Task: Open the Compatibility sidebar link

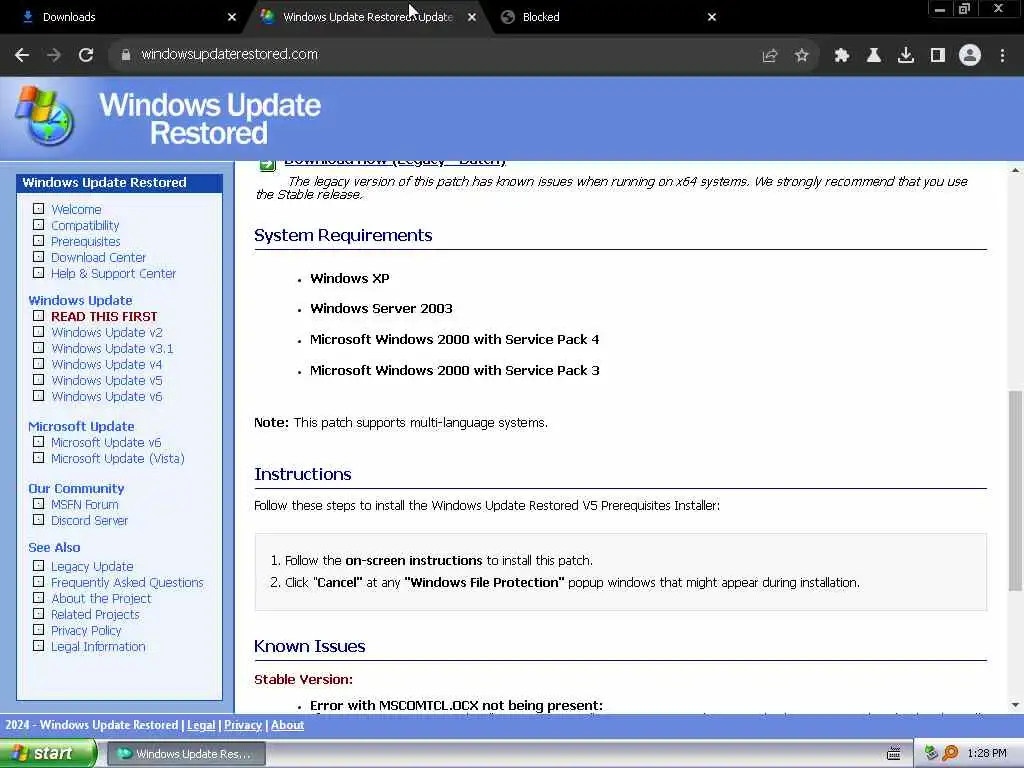Action: point(85,225)
